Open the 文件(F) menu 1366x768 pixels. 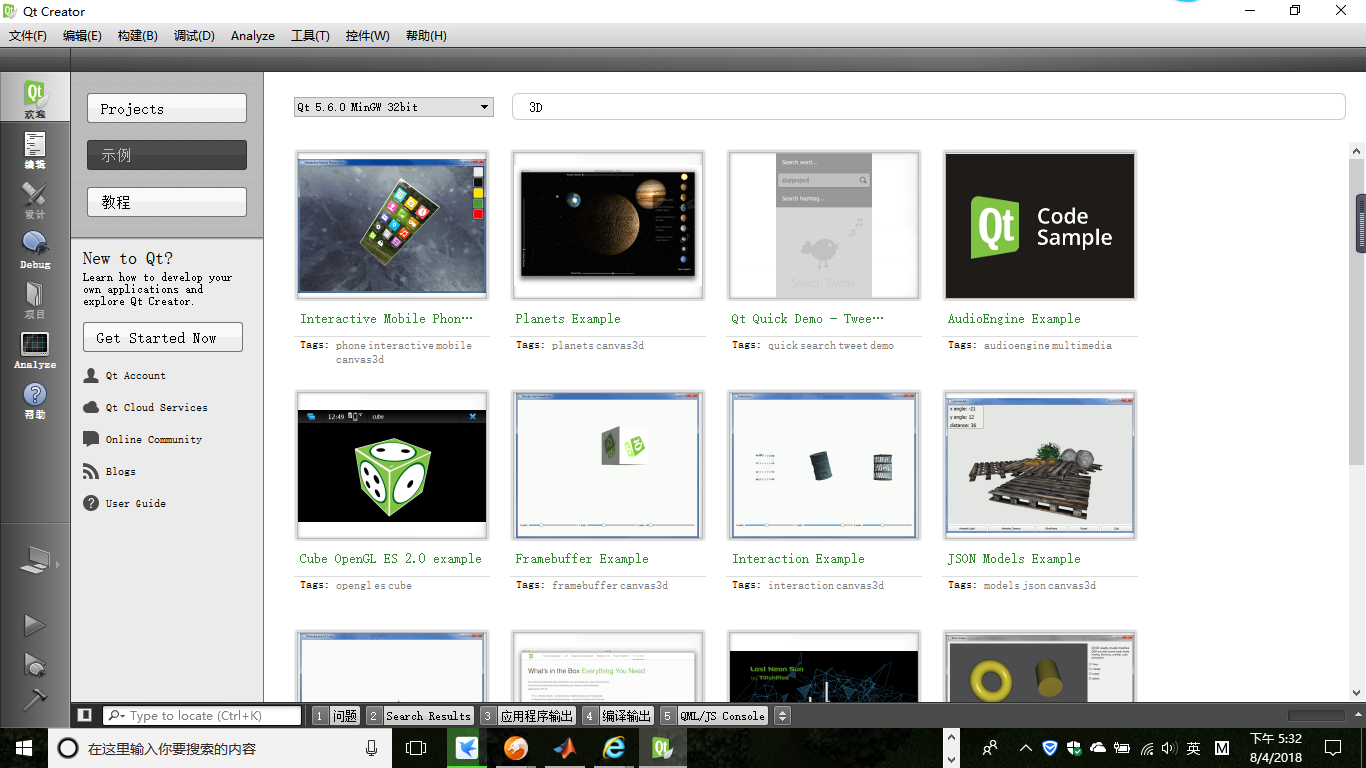point(28,36)
